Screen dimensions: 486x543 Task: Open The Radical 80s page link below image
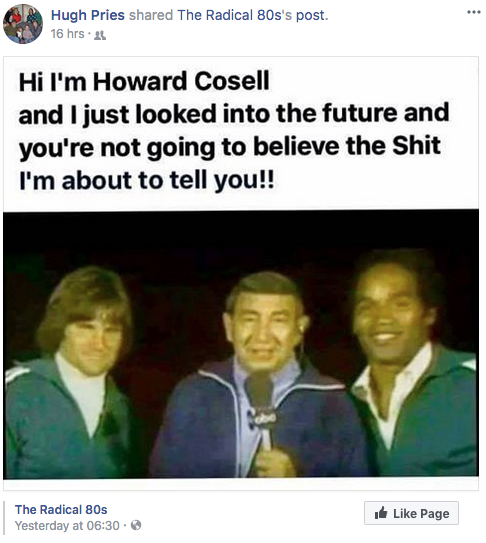pyautogui.click(x=61, y=509)
